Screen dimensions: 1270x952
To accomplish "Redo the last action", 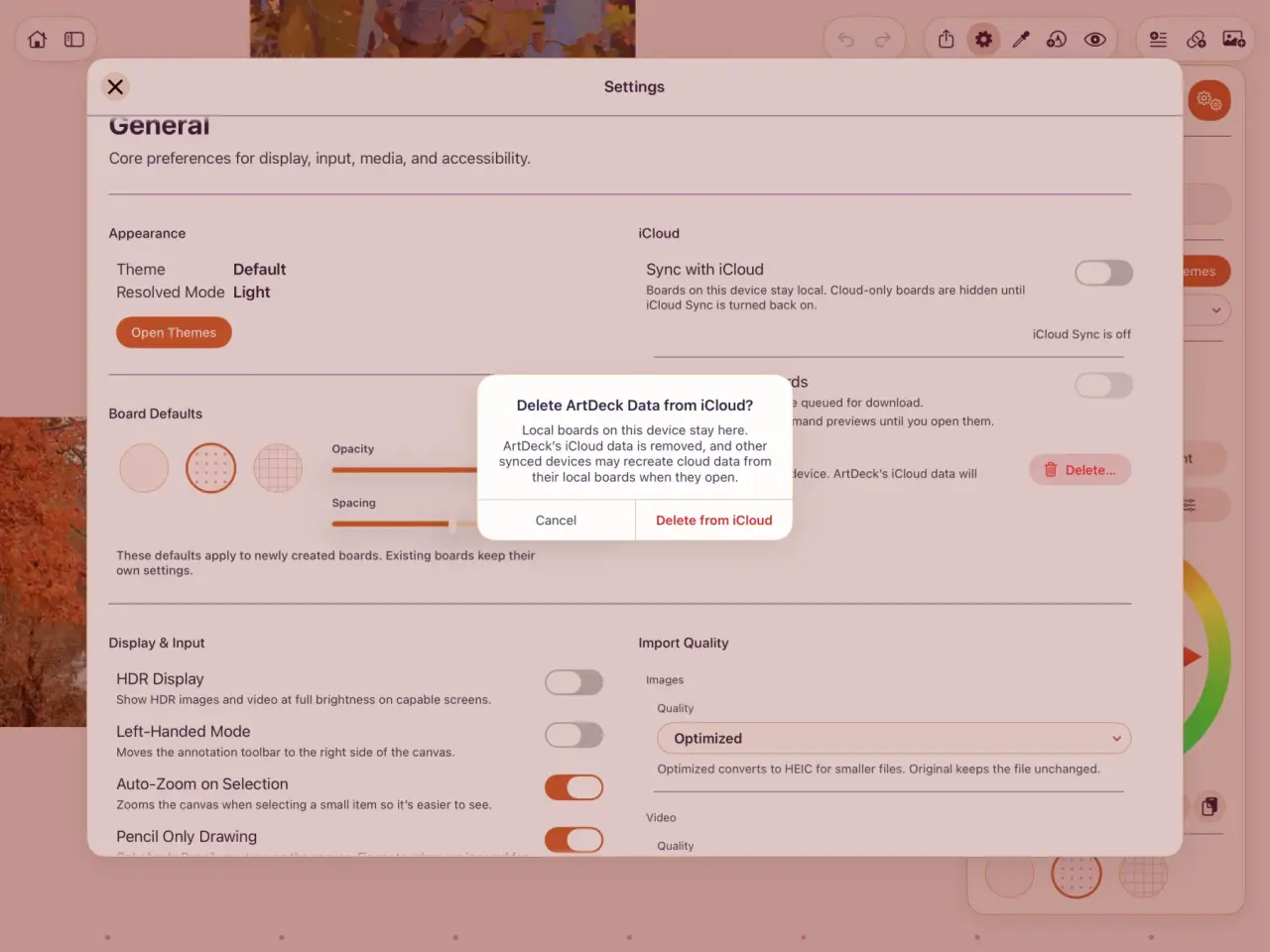I will [x=883, y=40].
